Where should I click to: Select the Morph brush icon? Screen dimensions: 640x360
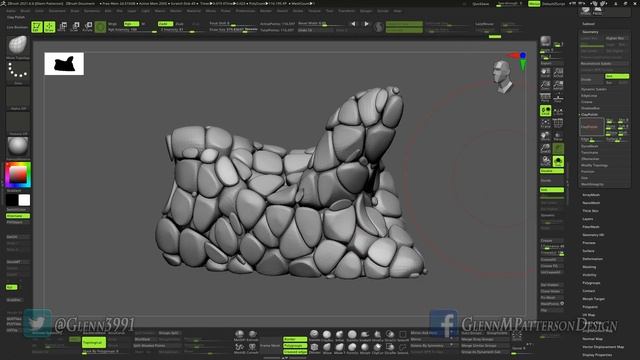[x=365, y=348]
